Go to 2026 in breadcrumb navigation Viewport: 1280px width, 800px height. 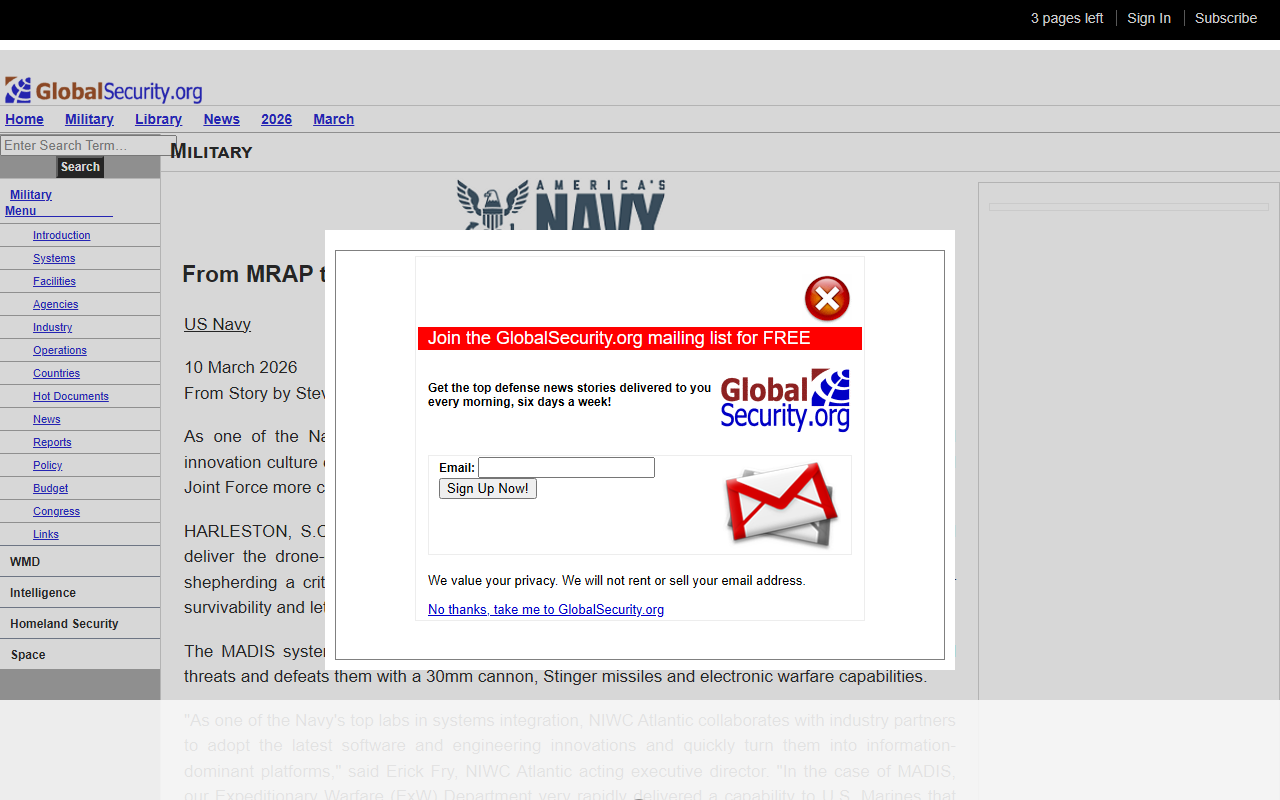[x=276, y=119]
